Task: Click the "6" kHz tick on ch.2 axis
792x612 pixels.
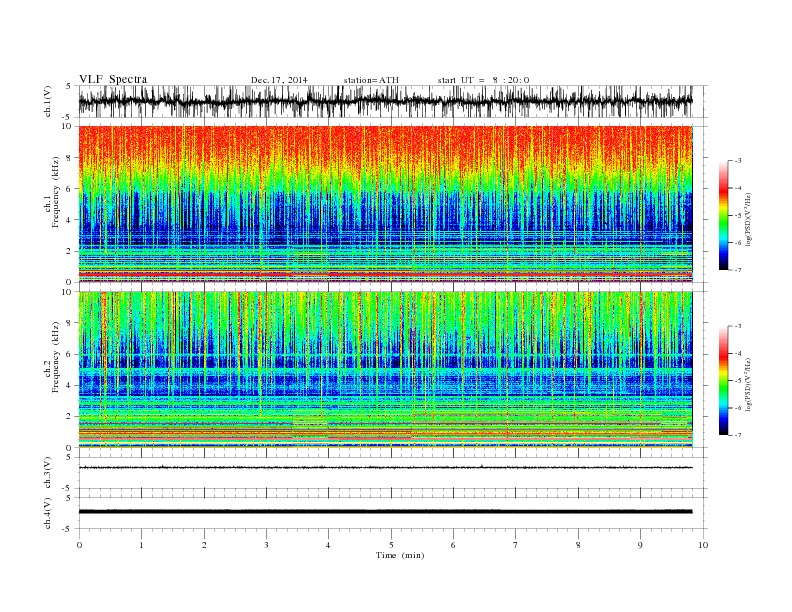Action: [69, 354]
